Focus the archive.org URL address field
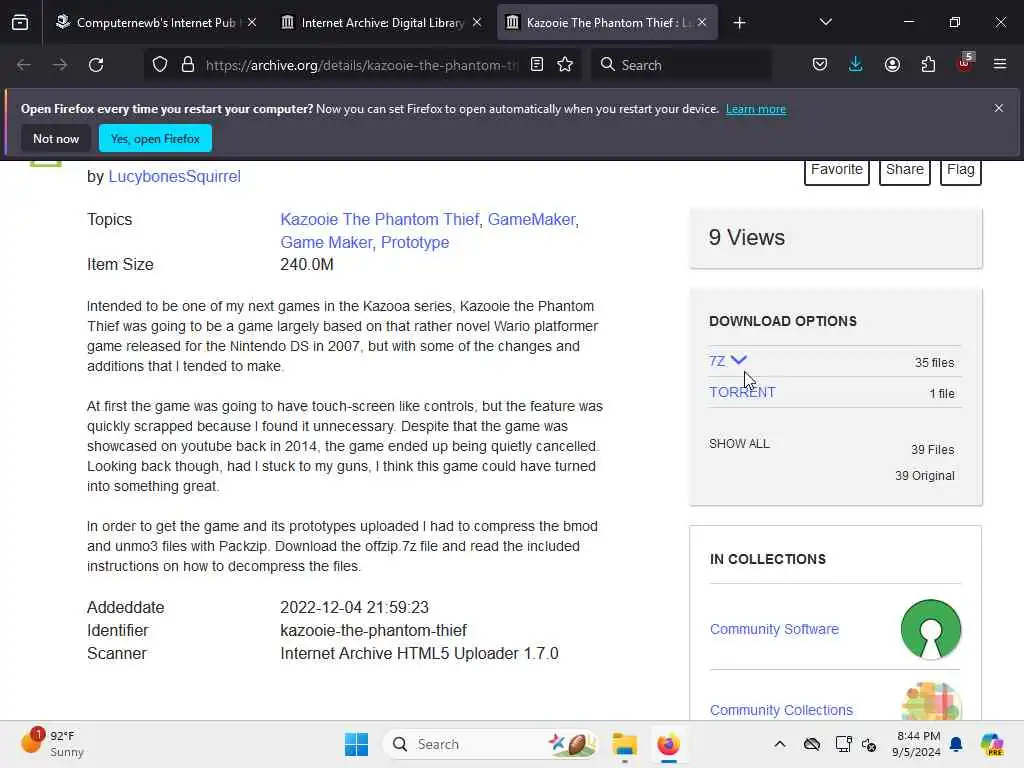 click(x=361, y=65)
